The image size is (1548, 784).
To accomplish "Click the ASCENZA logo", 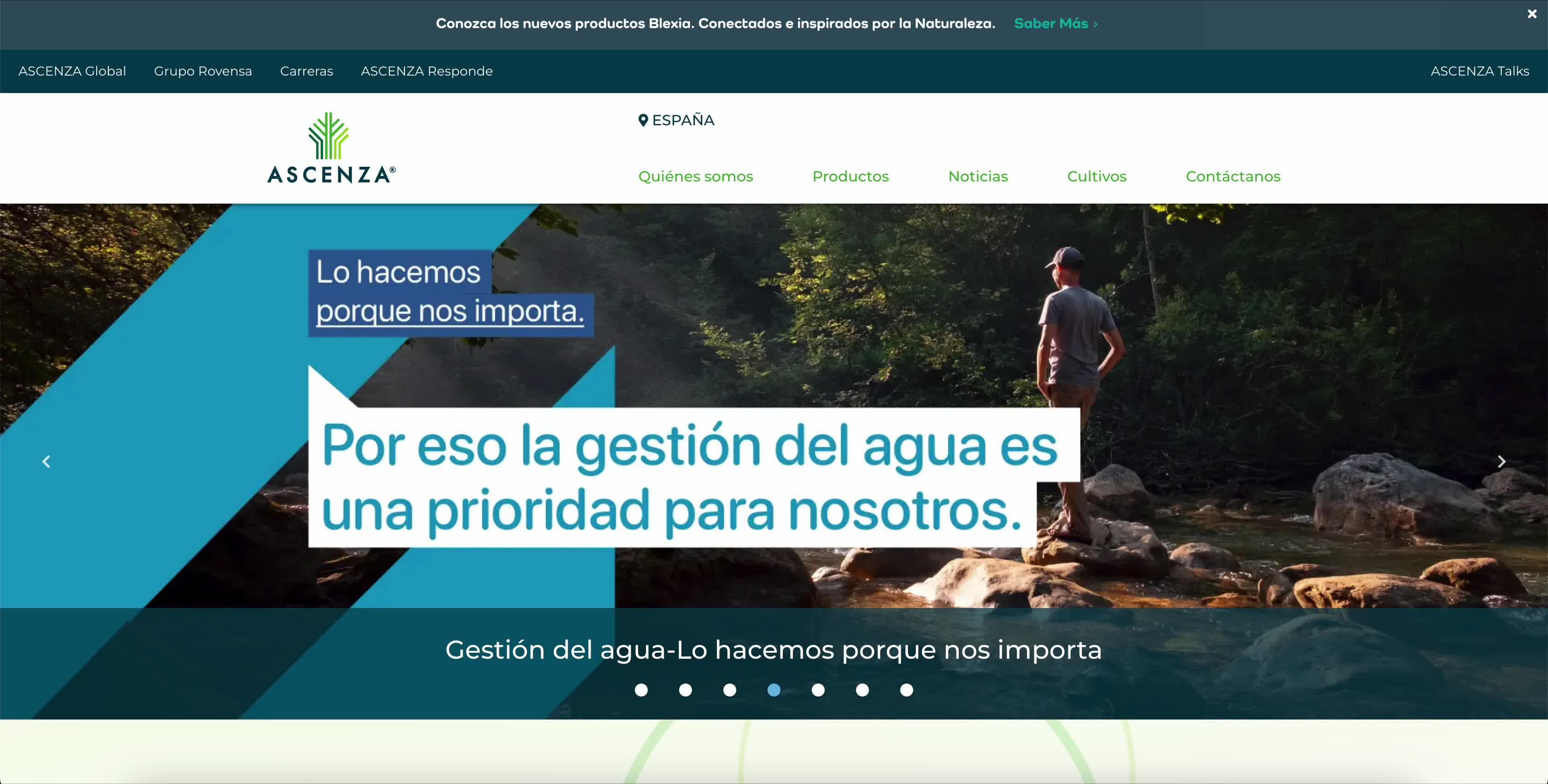I will coord(331,148).
